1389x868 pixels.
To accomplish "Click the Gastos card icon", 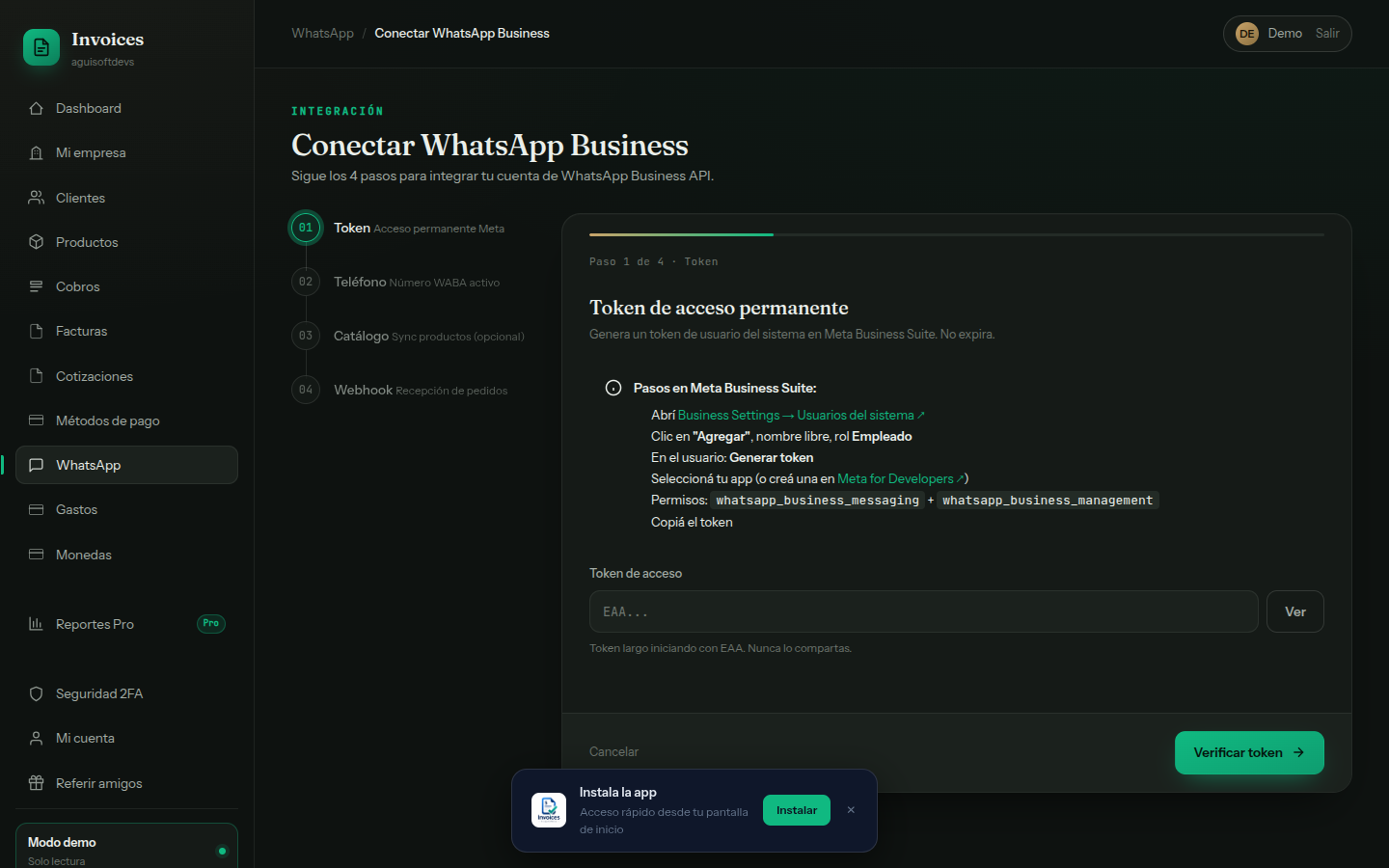I will 37,509.
